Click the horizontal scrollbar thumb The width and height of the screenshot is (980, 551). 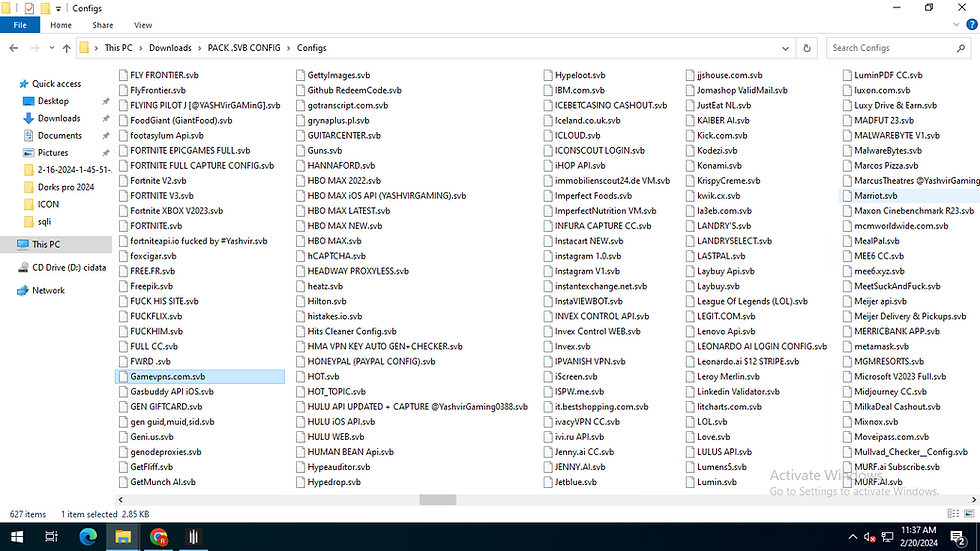(438, 500)
